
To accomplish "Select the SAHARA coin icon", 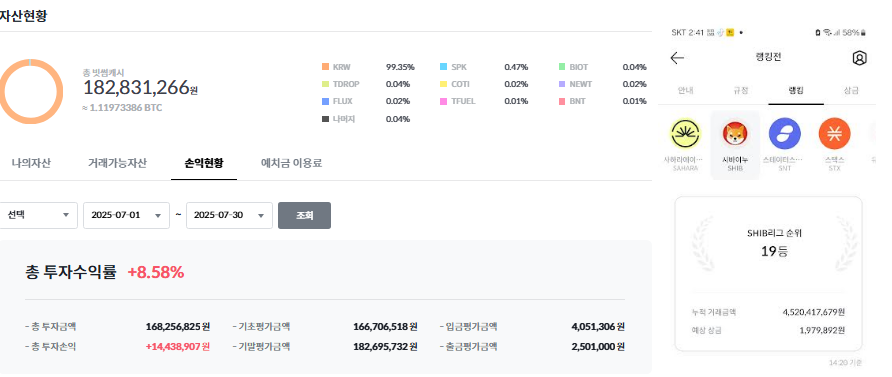I will pos(685,134).
